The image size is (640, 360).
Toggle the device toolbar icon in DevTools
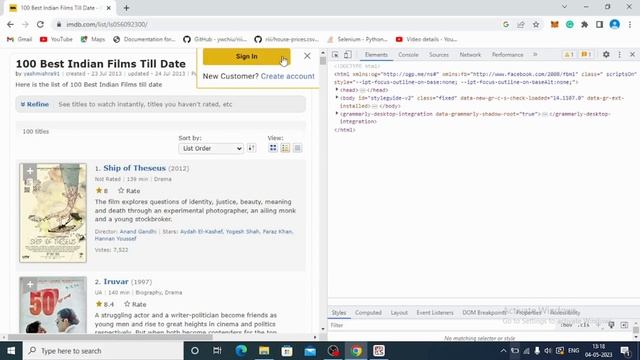point(347,55)
